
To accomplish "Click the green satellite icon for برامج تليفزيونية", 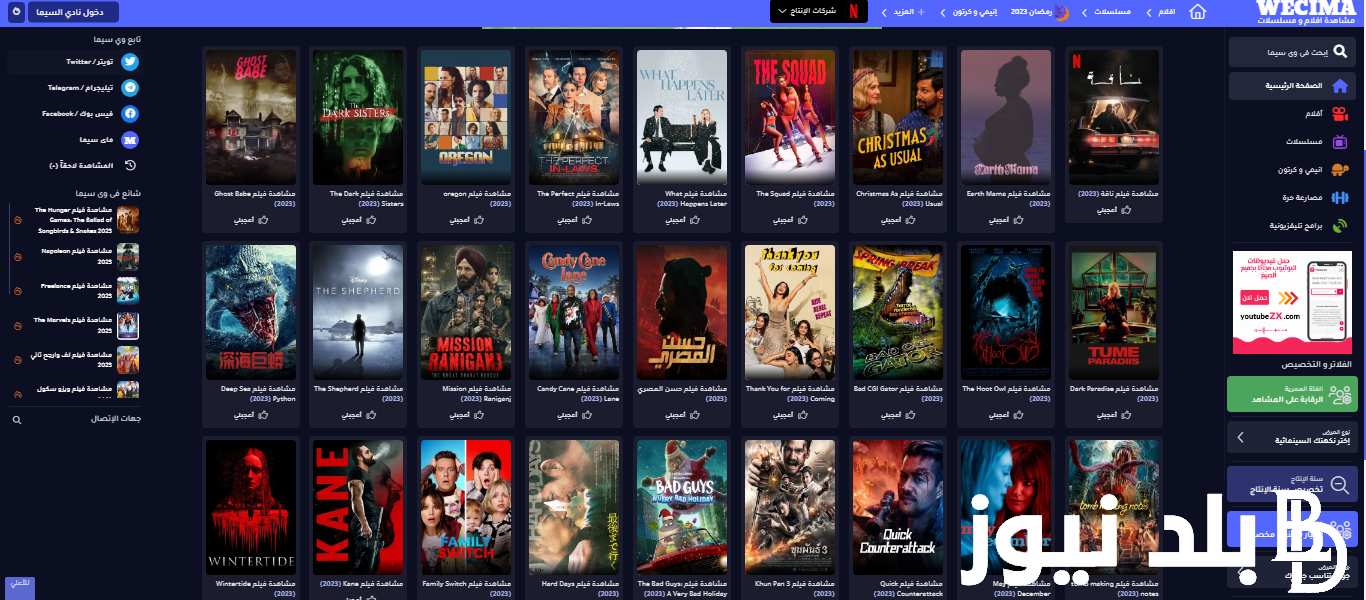I will [1340, 226].
